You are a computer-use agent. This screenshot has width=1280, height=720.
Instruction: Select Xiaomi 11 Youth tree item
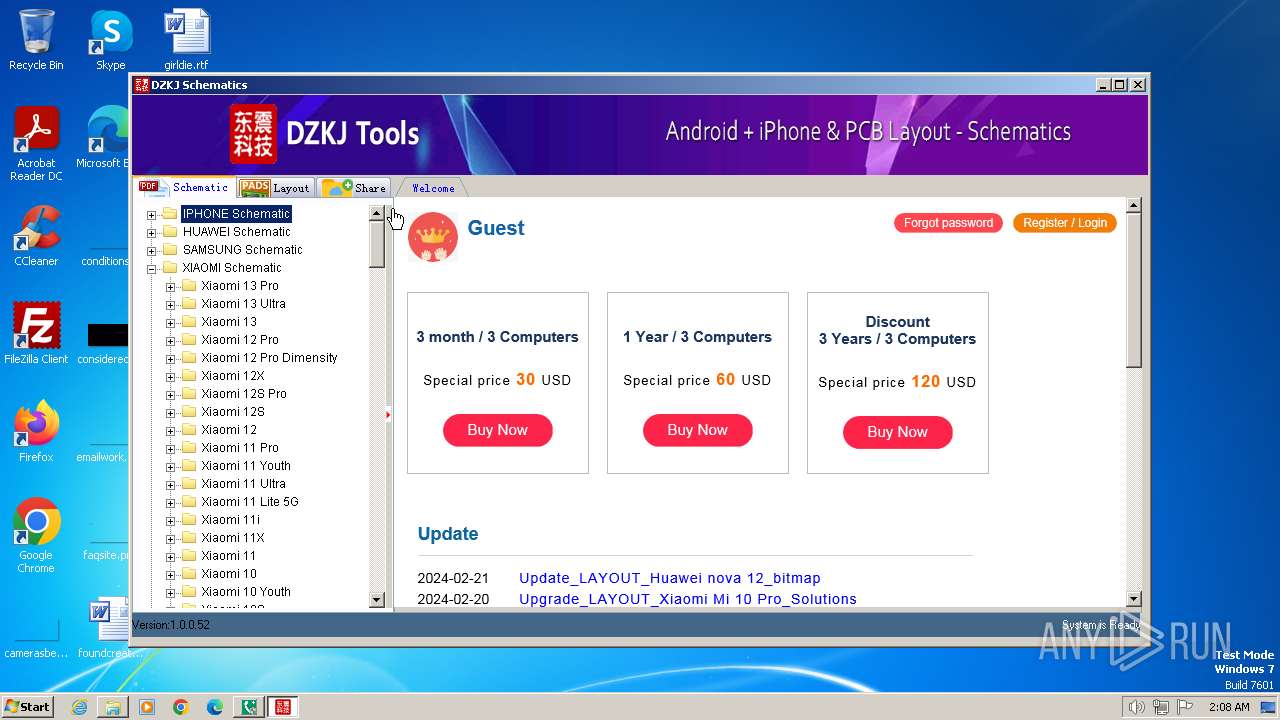[x=245, y=466]
